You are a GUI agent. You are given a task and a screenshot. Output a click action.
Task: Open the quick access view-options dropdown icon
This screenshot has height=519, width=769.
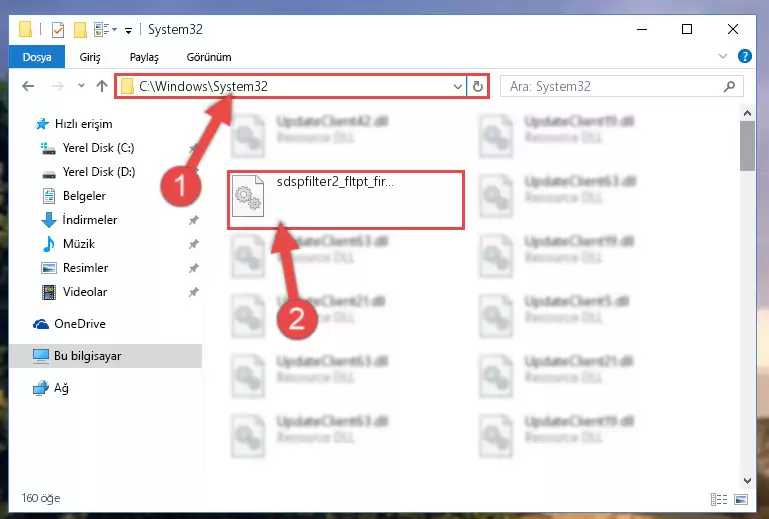(105, 30)
